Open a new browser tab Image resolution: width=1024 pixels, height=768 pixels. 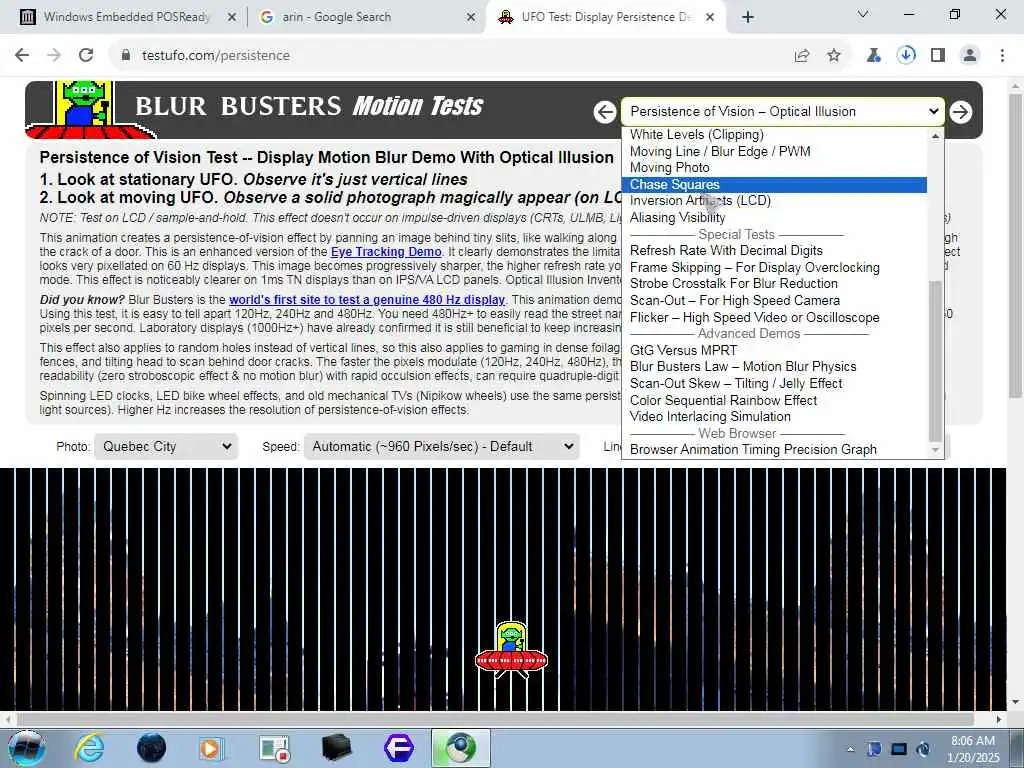tap(748, 17)
